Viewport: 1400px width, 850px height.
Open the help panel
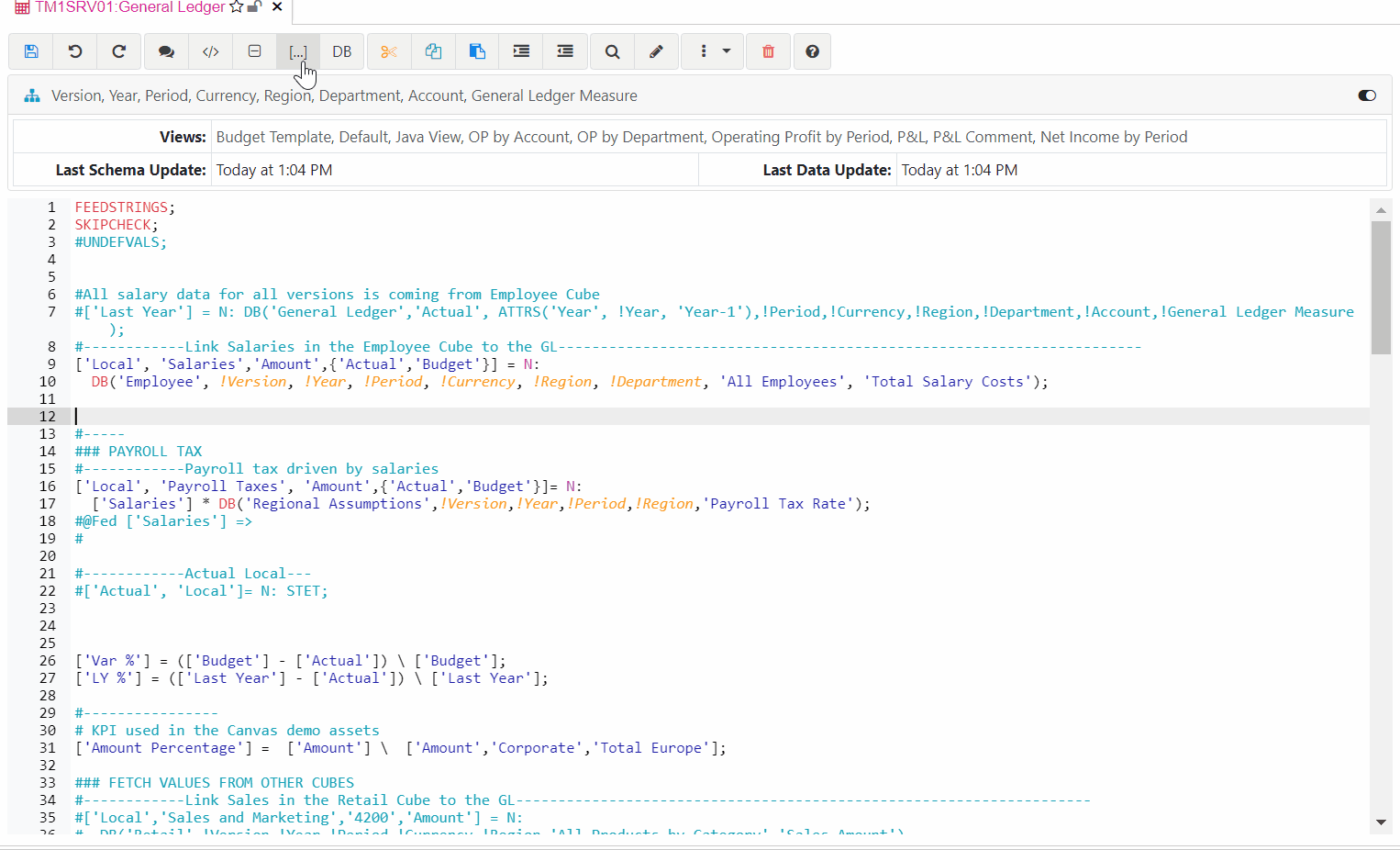tap(812, 51)
